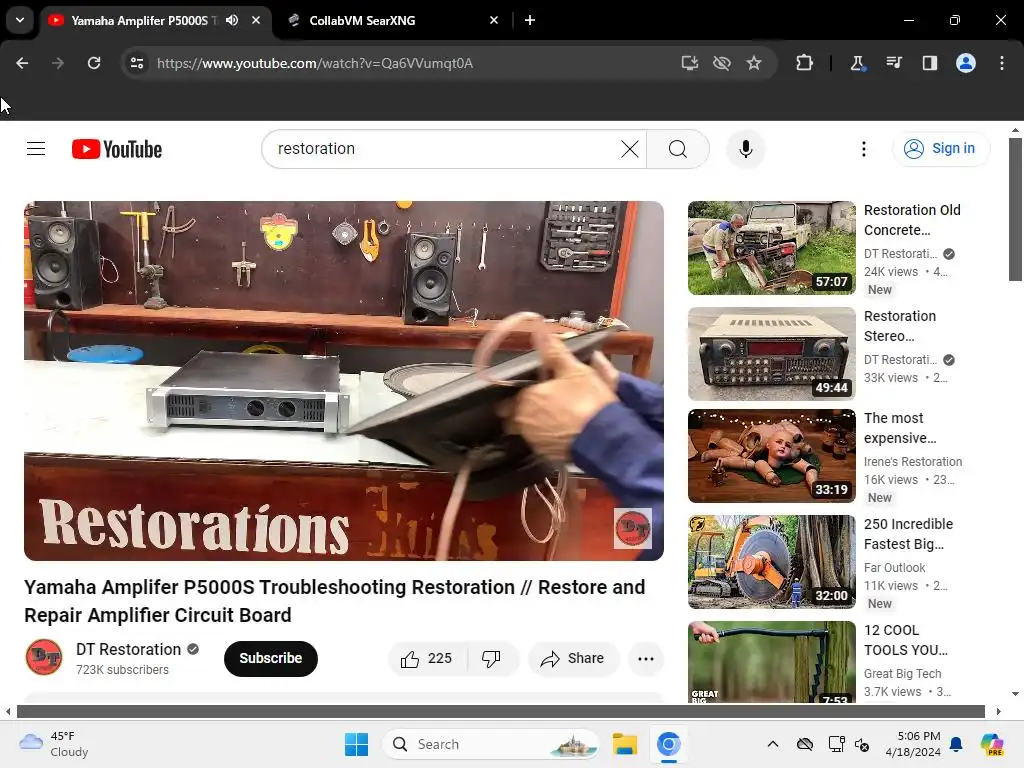This screenshot has height=768, width=1024.
Task: Open the Chromium browser taskbar icon
Action: coord(669,744)
